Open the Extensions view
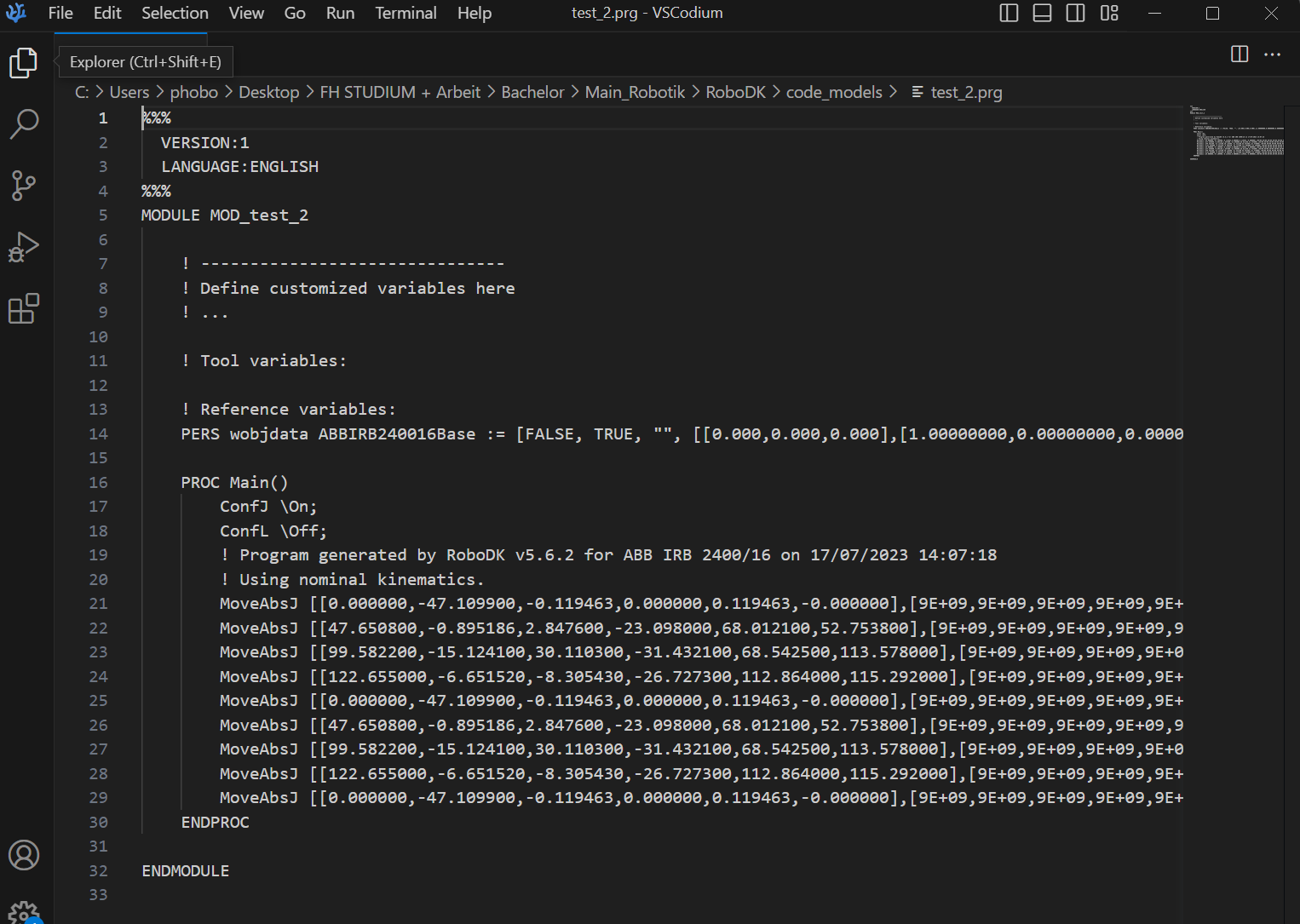This screenshot has height=924, width=1300. pos(24,308)
